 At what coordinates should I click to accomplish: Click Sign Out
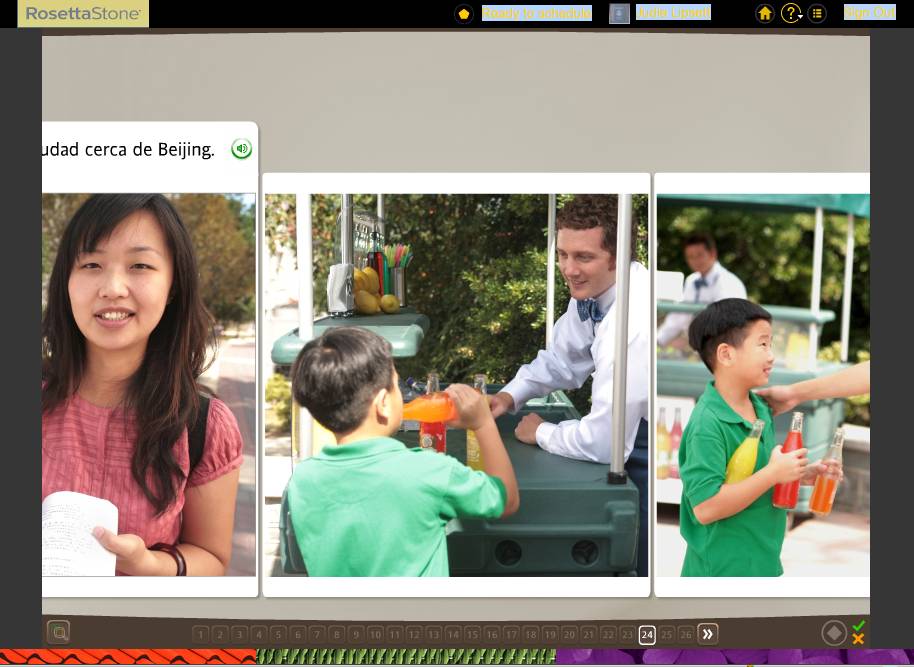point(870,12)
